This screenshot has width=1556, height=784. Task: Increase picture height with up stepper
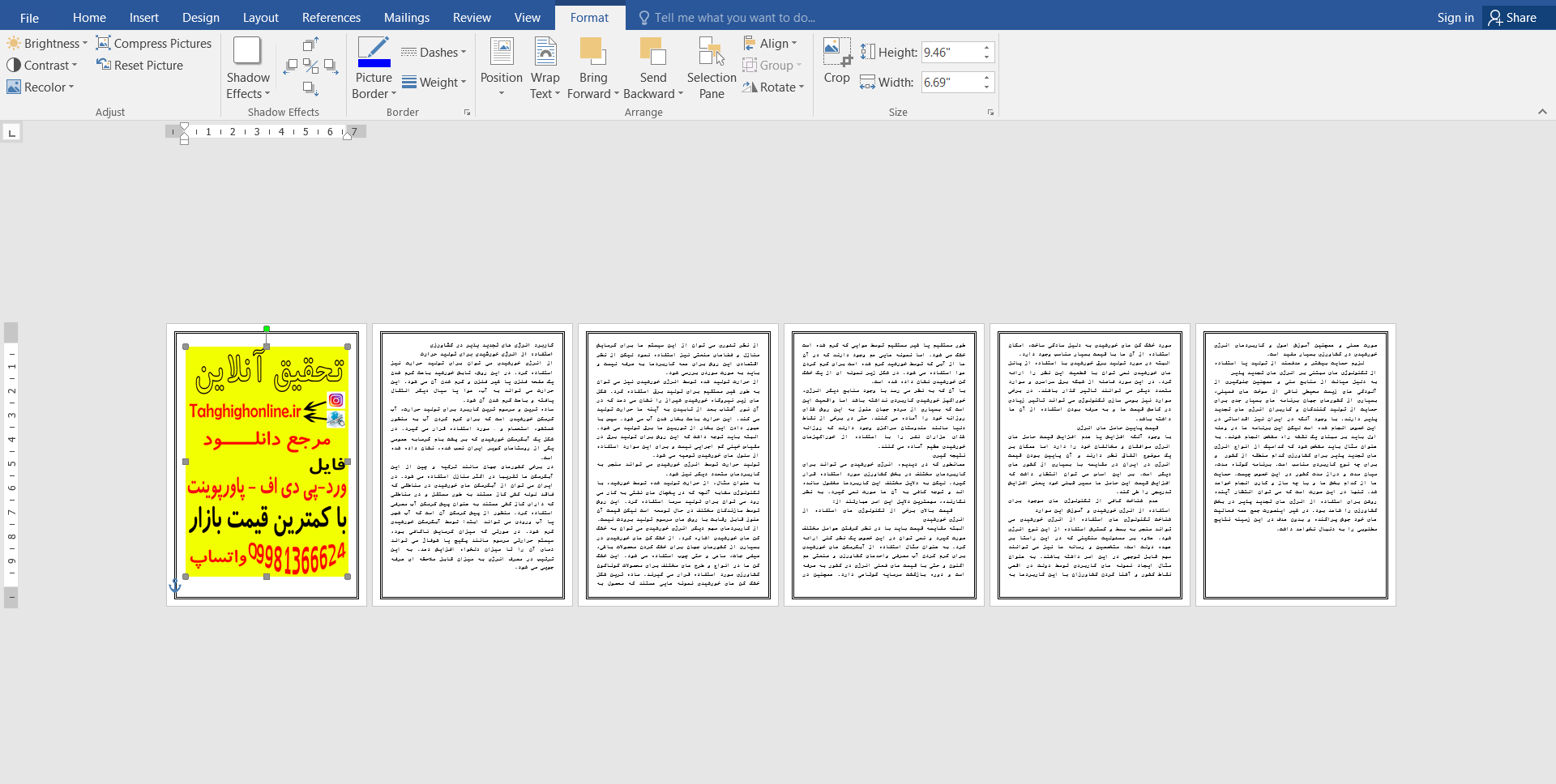(986, 48)
